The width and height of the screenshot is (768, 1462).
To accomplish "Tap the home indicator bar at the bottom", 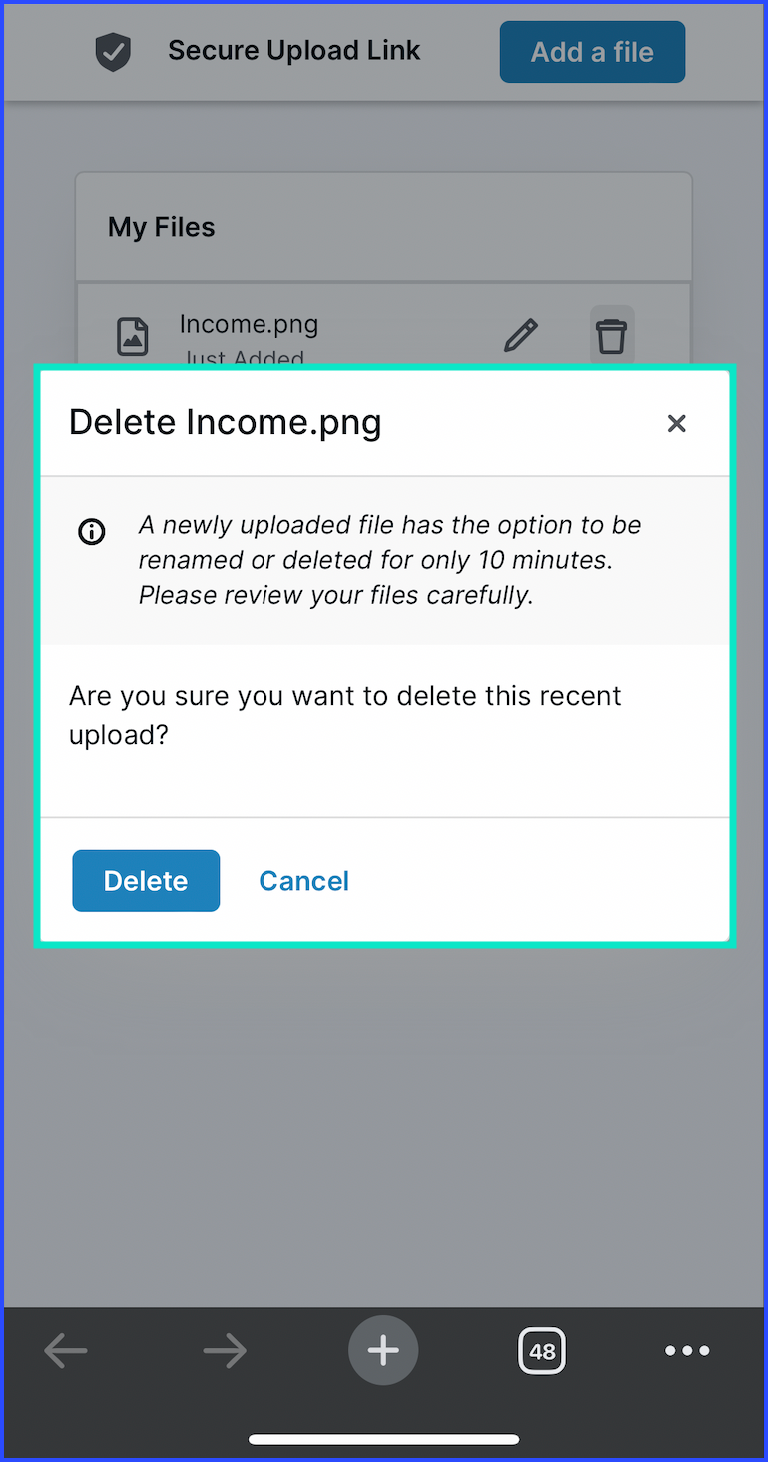I will (x=384, y=1440).
